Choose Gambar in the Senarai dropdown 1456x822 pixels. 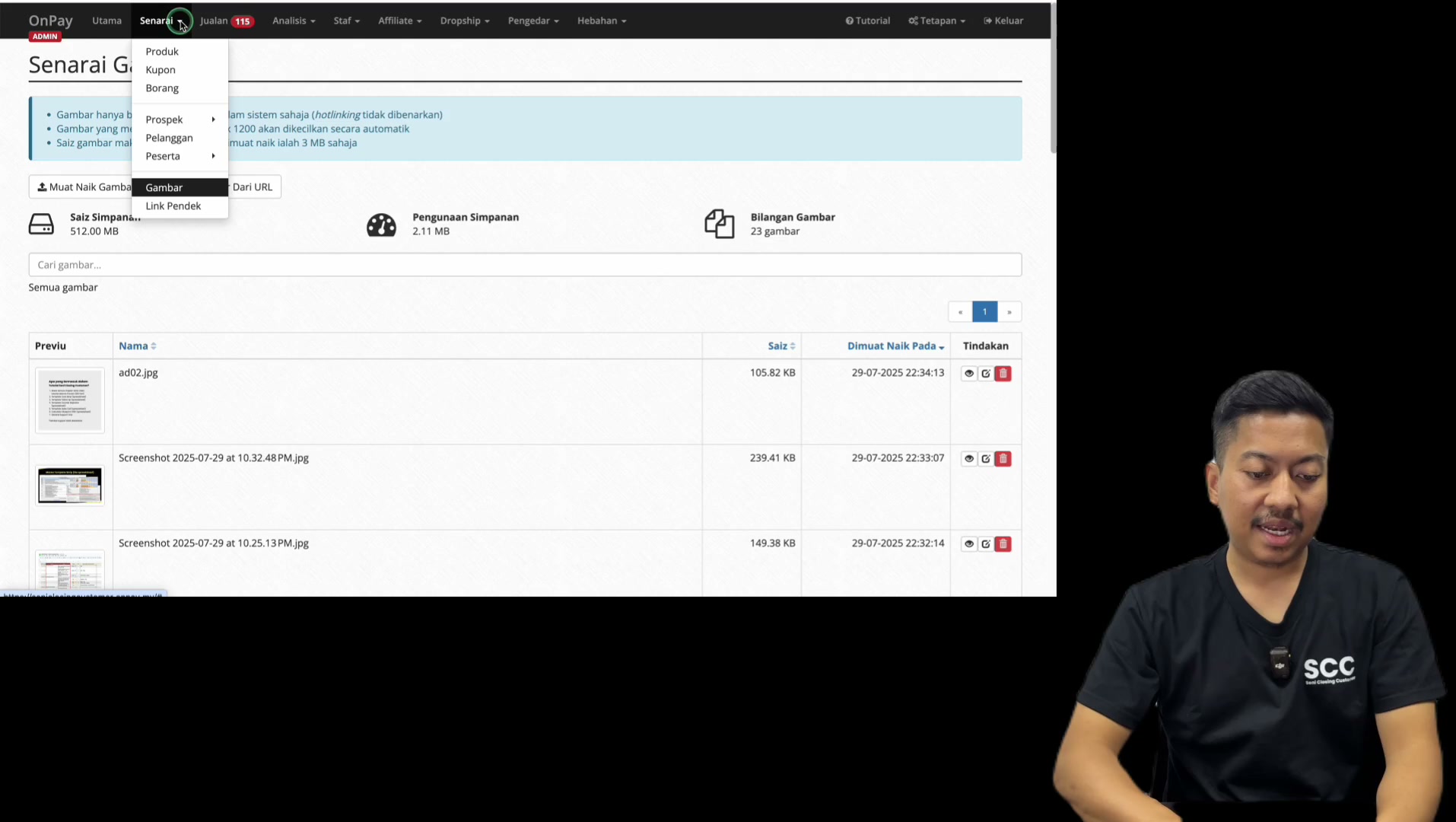click(x=180, y=187)
